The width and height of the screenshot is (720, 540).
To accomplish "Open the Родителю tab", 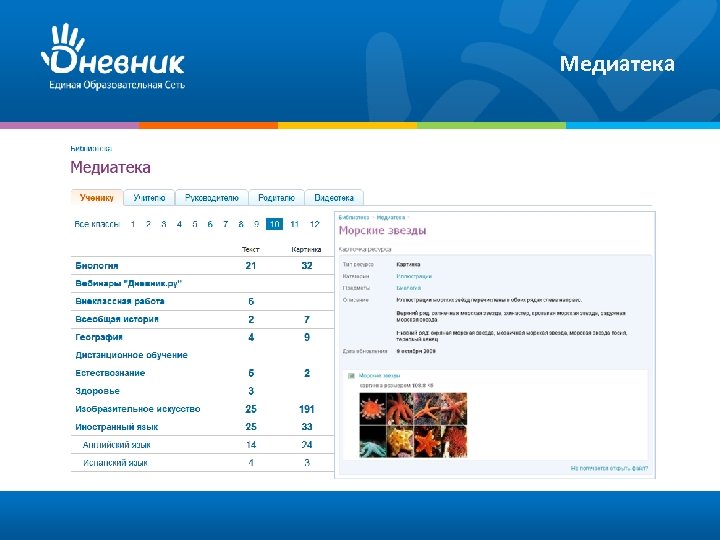I will pos(276,198).
